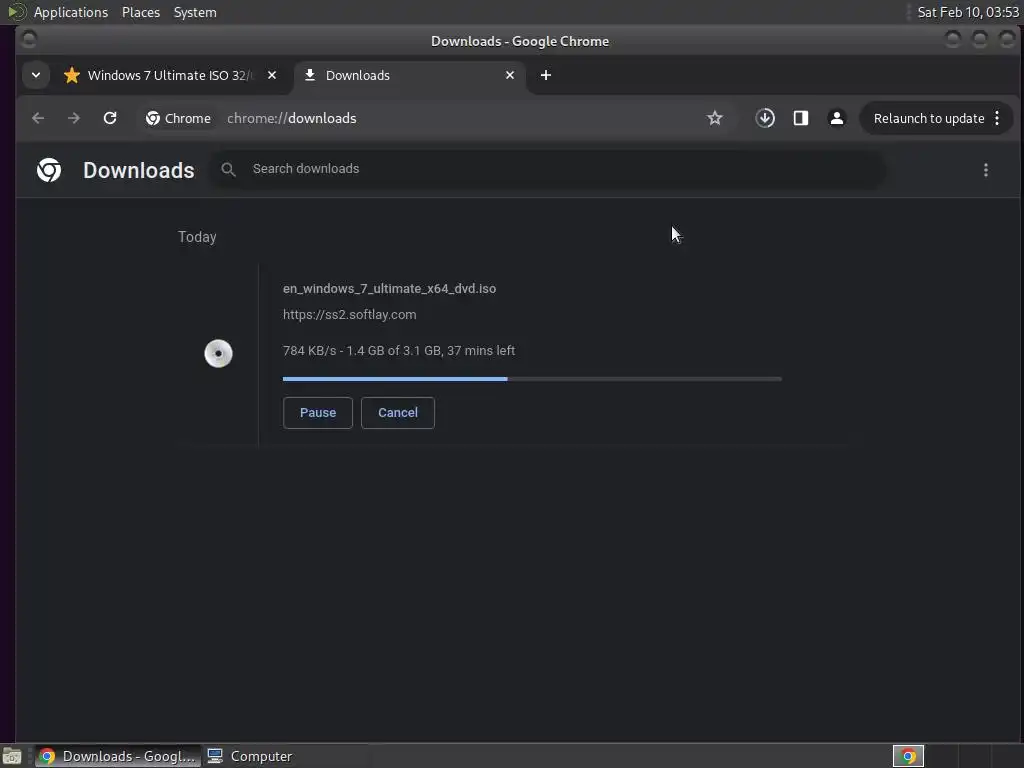The width and height of the screenshot is (1024, 768).
Task: Expand the tab search dropdown arrow
Action: pyautogui.click(x=36, y=75)
